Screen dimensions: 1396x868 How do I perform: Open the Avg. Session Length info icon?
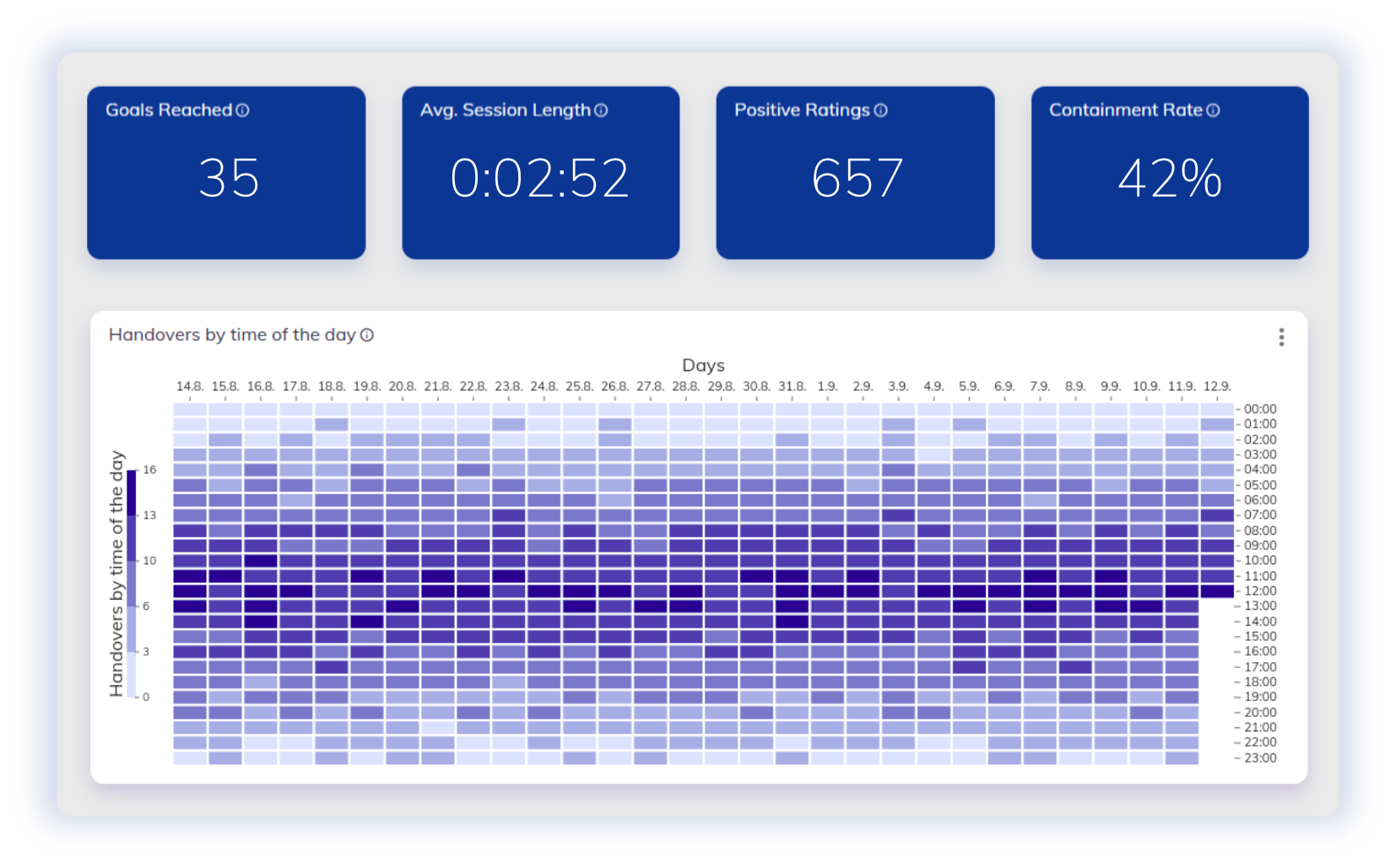pyautogui.click(x=601, y=111)
